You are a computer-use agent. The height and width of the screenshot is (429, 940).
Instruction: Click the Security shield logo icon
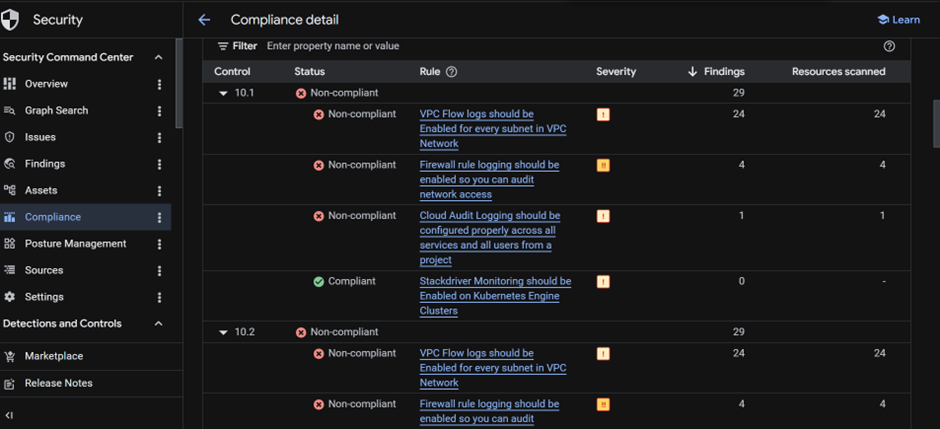pyautogui.click(x=10, y=20)
